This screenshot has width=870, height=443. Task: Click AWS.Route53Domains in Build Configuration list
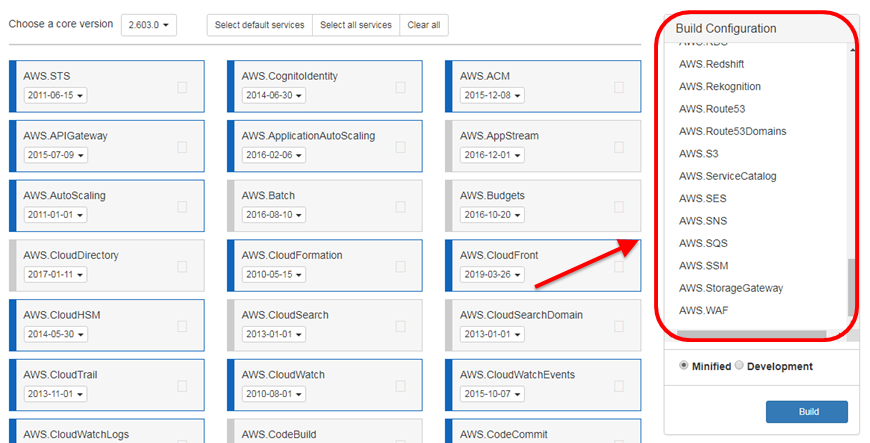pos(732,132)
